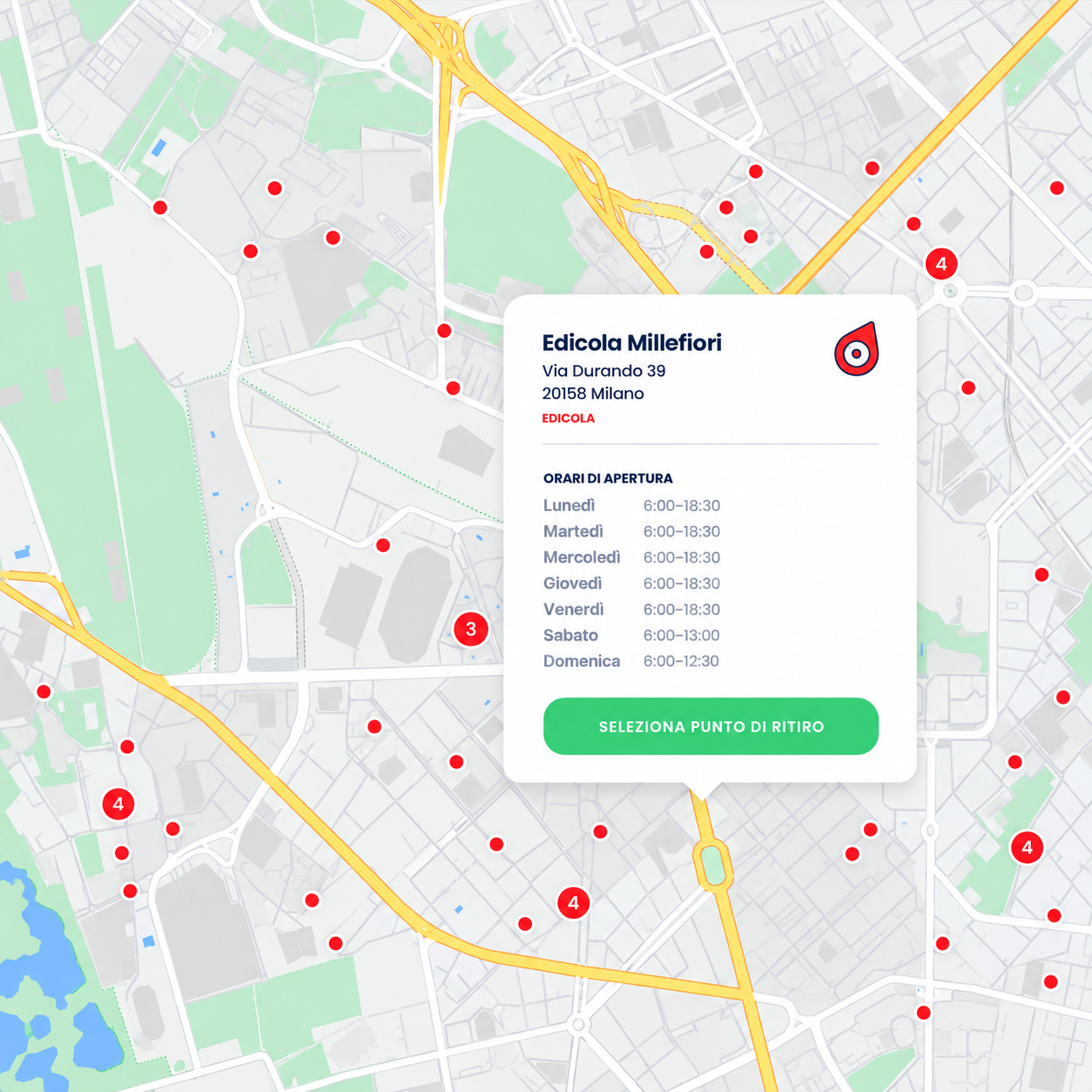Viewport: 1092px width, 1092px height.
Task: Click the Domenica day label
Action: tap(582, 661)
